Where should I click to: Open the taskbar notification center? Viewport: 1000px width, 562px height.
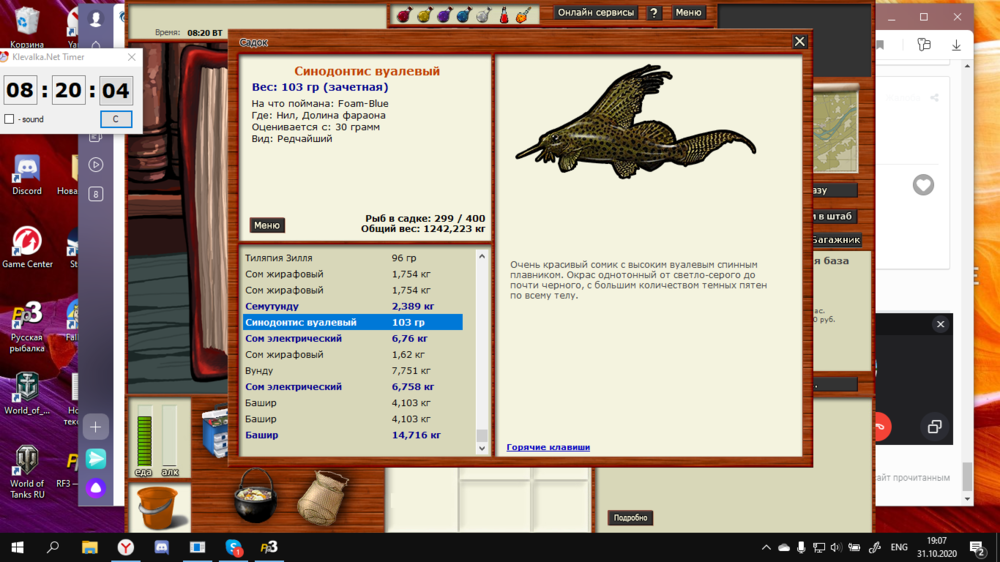click(x=976, y=547)
